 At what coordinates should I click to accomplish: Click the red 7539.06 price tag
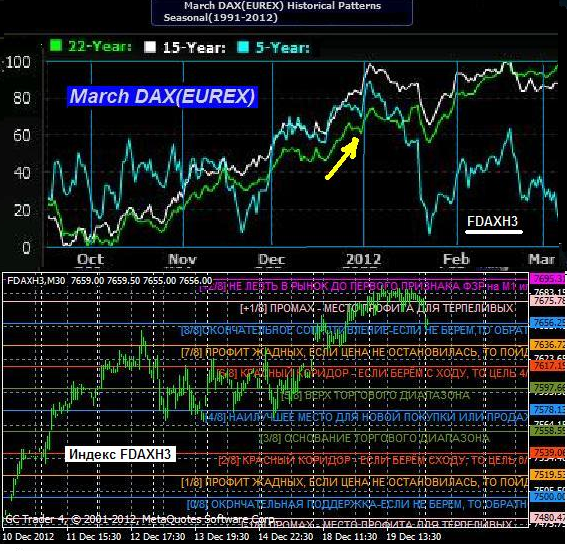point(548,453)
